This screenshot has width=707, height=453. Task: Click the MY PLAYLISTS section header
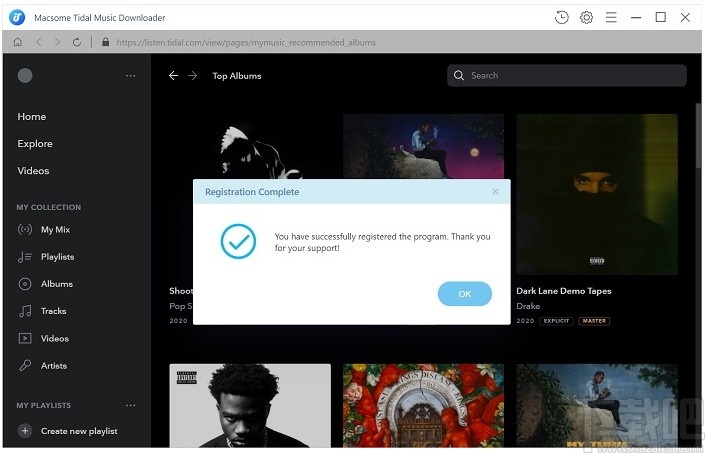tap(43, 405)
